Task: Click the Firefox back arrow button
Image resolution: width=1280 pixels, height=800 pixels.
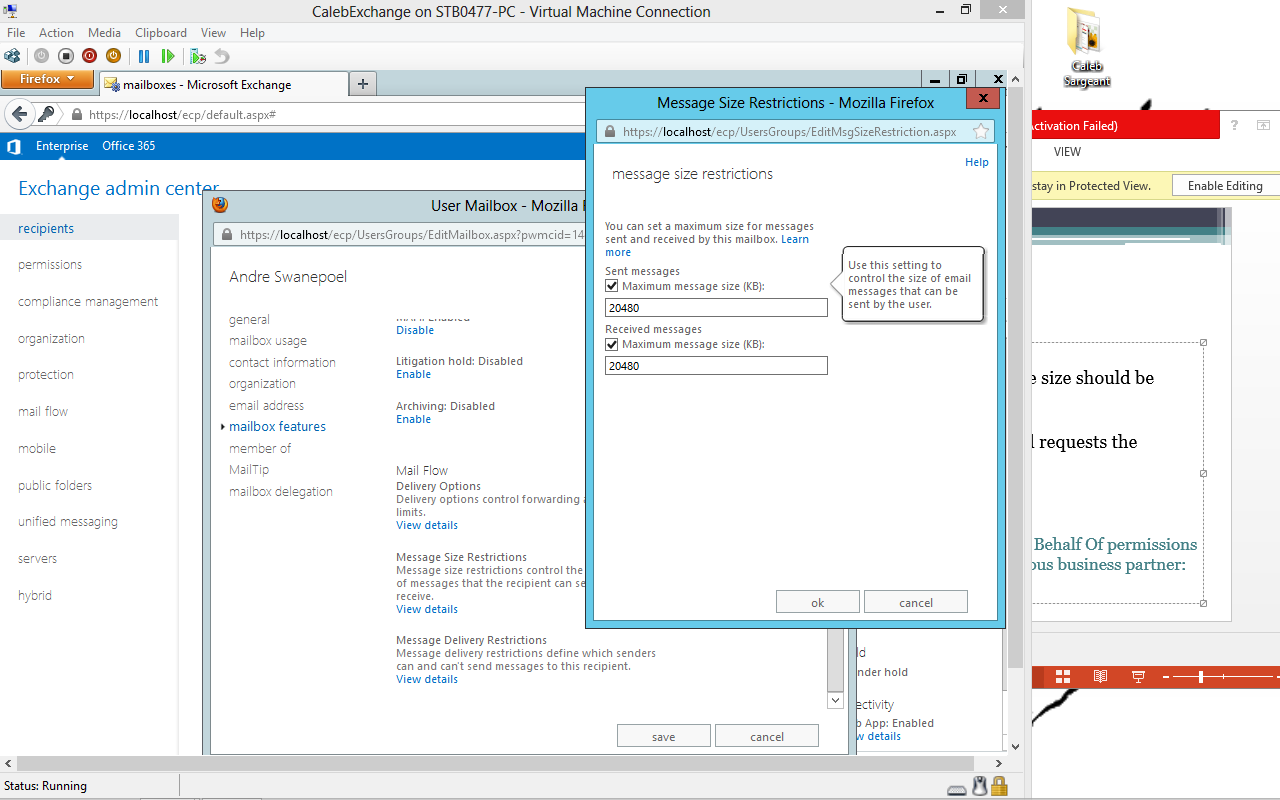Action: pyautogui.click(x=19, y=114)
